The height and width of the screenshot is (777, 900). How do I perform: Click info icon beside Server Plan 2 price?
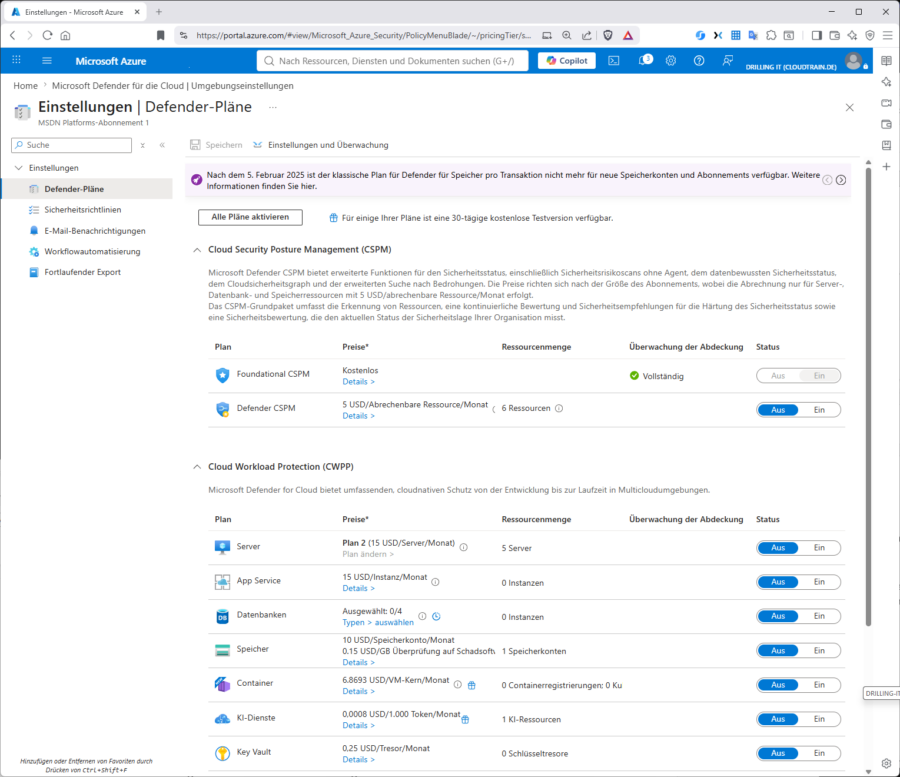click(464, 547)
